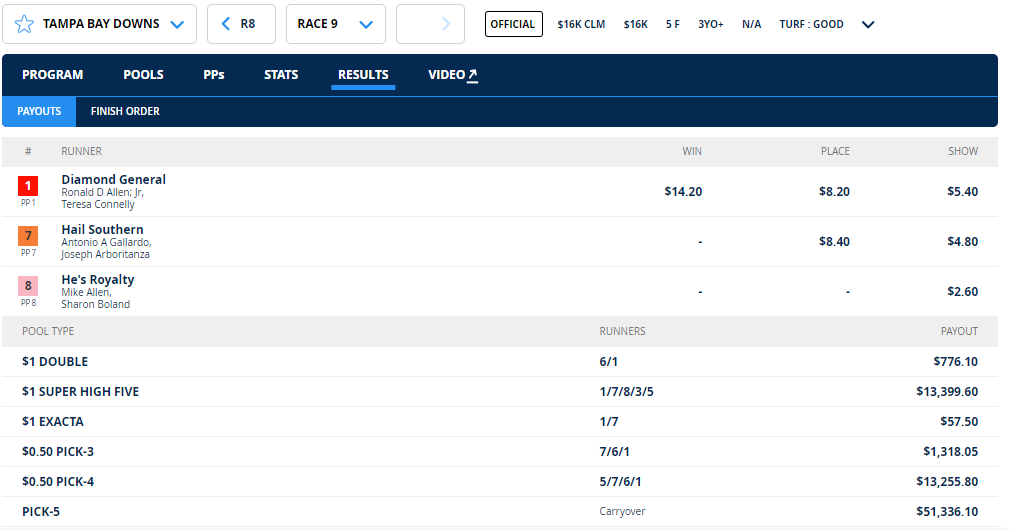The width and height of the screenshot is (1009, 530).
Task: Open the VIDEO external link
Action: tap(453, 75)
